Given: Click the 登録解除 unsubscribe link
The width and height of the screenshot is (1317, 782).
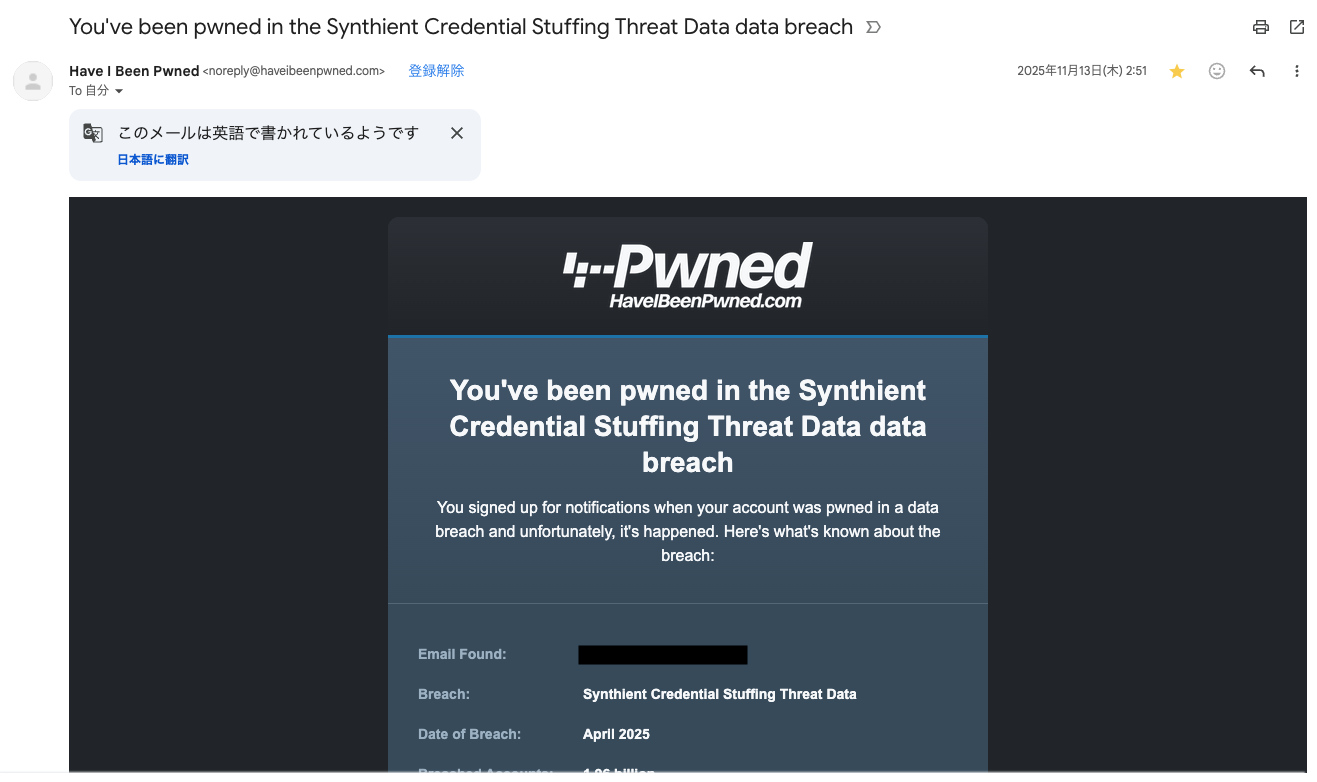Looking at the screenshot, I should [x=436, y=71].
